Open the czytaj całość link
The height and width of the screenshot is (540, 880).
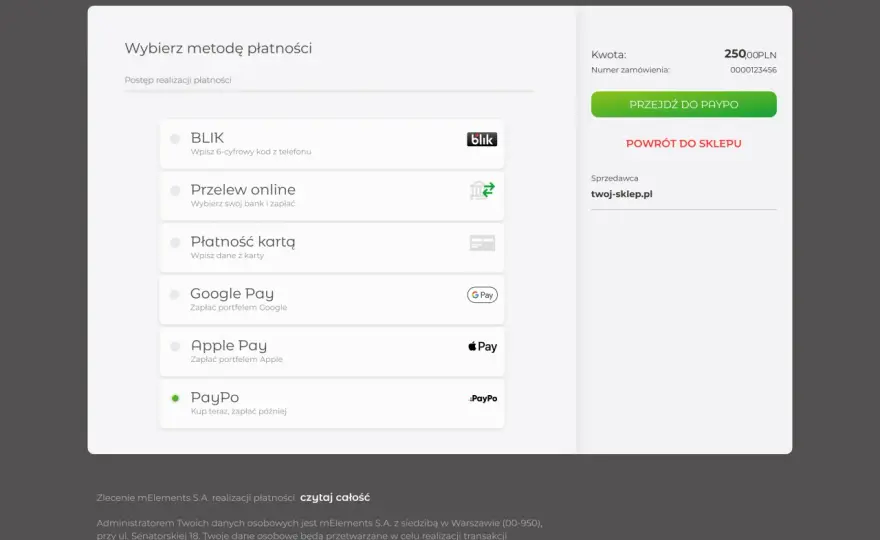335,497
